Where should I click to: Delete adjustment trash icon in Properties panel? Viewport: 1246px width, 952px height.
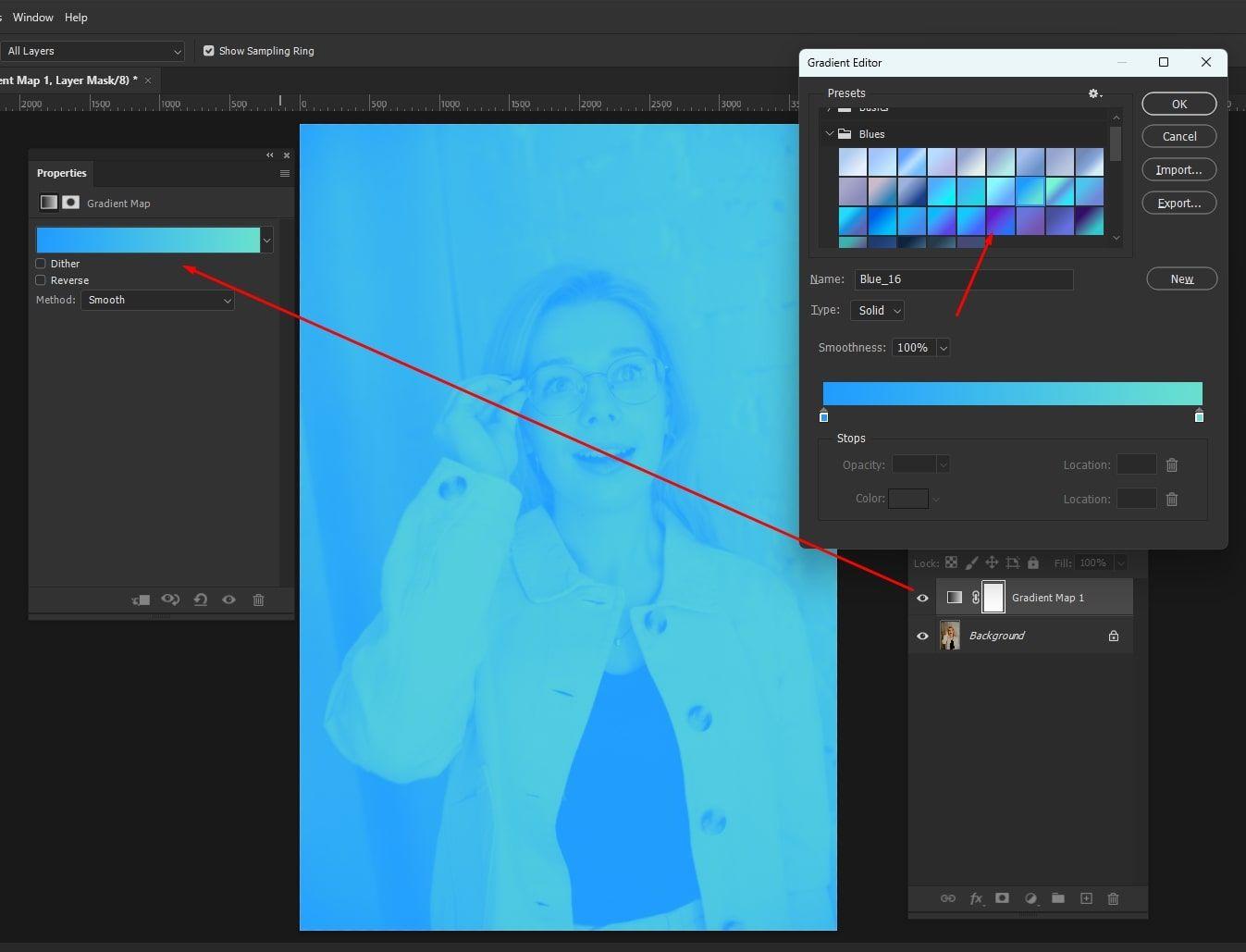tap(258, 600)
